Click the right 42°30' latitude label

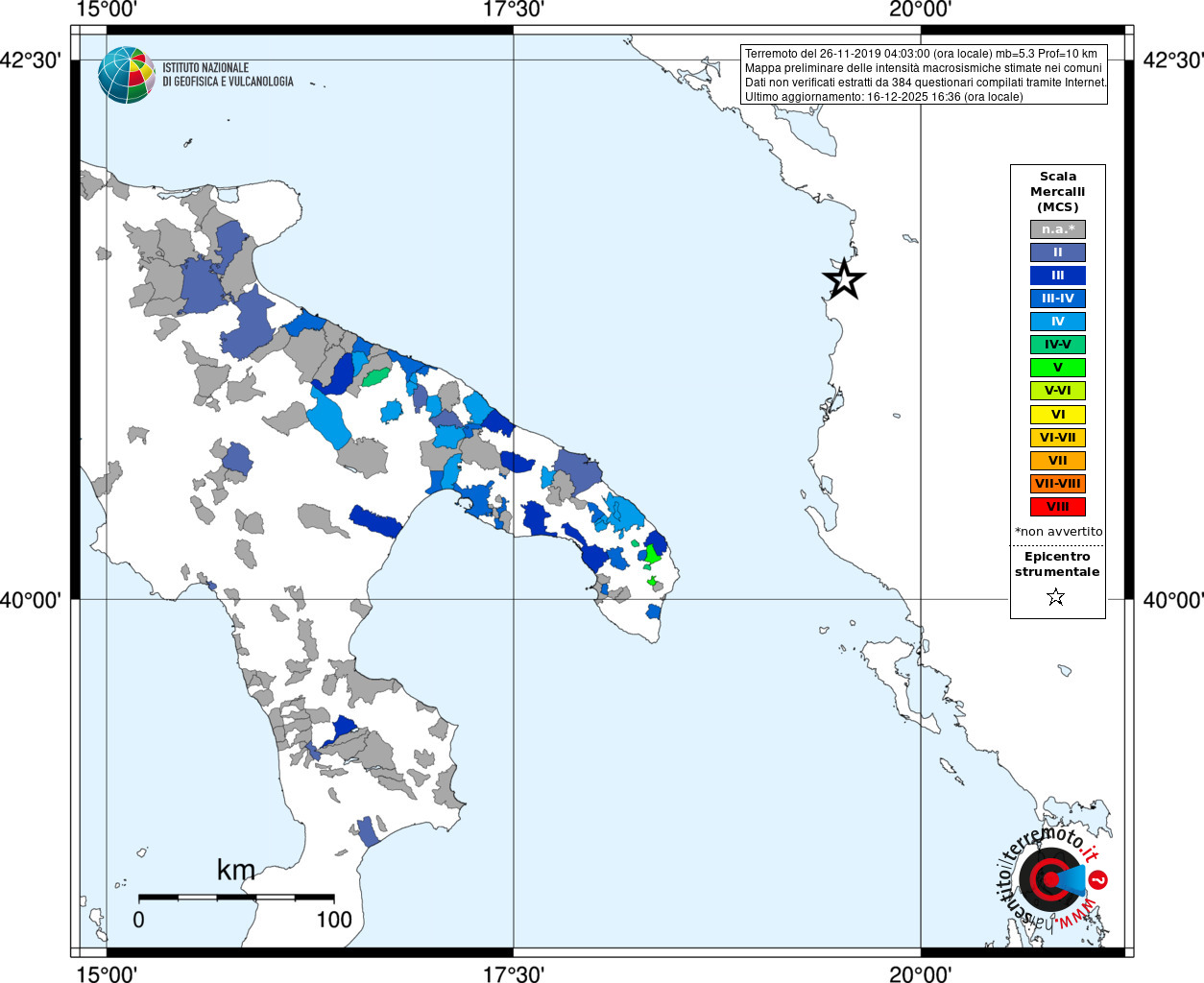point(1172,60)
